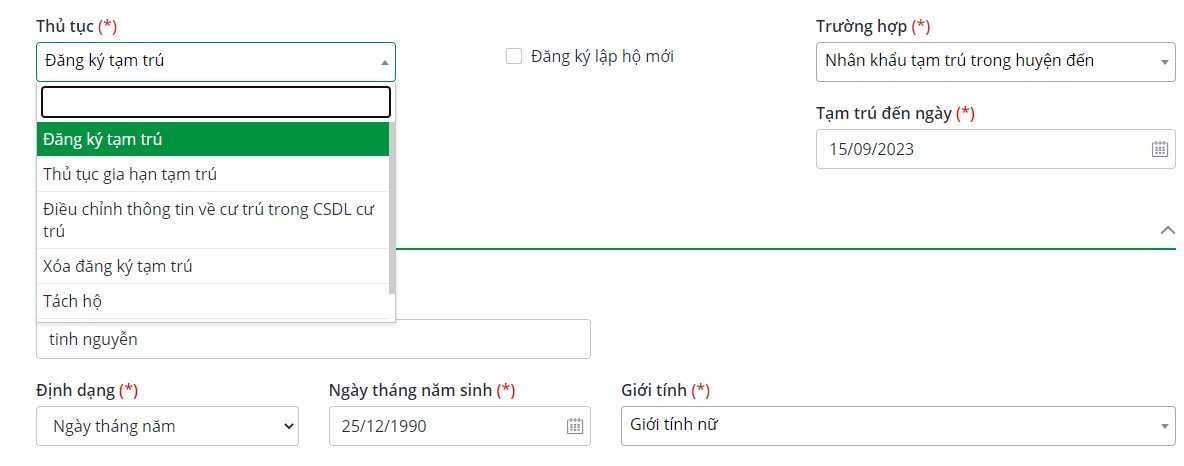Select Điều chỉnh thông tin về cư trú option
The height and width of the screenshot is (466, 1184).
[213, 220]
